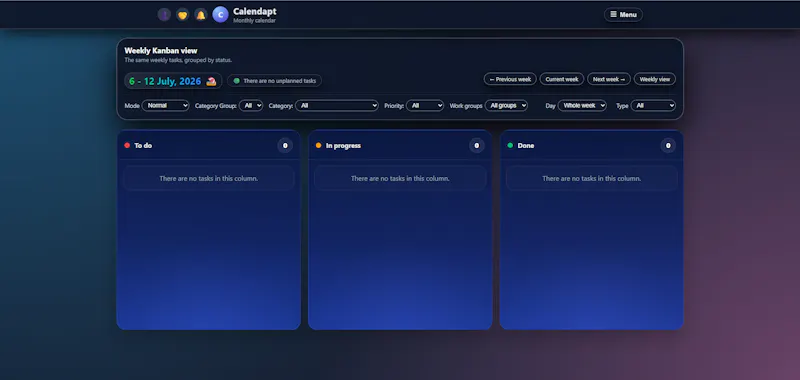Open the Priority dropdown
The width and height of the screenshot is (800, 380).
click(x=425, y=106)
